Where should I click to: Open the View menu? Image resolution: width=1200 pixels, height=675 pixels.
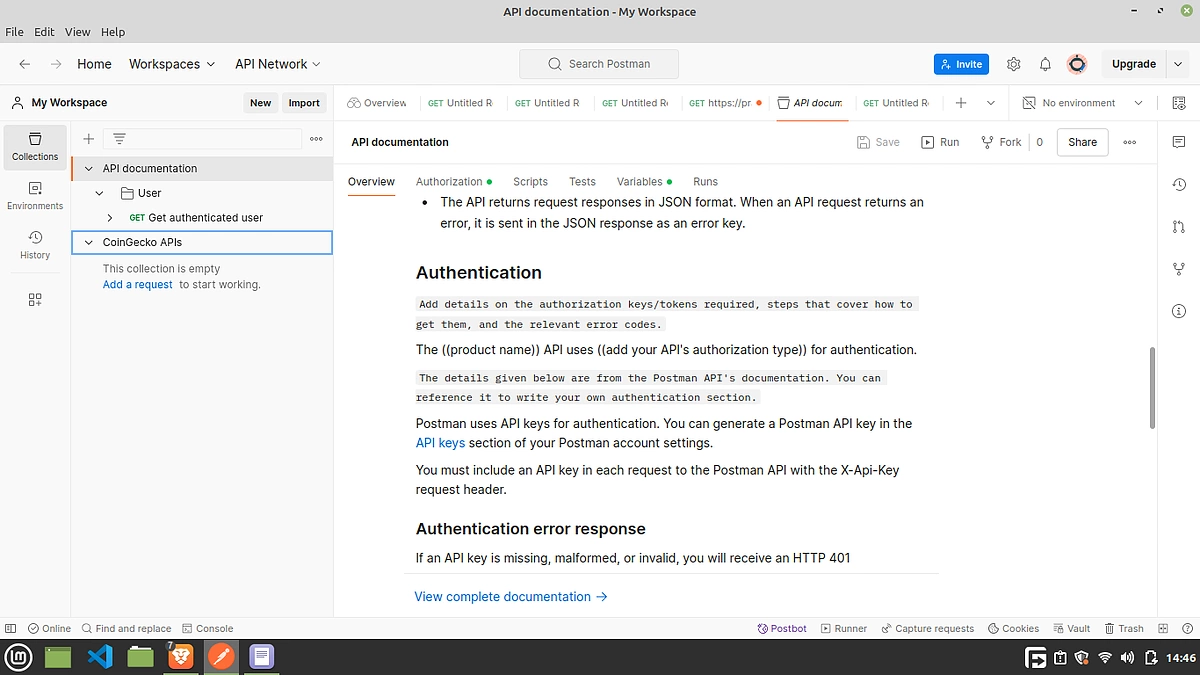pos(78,32)
